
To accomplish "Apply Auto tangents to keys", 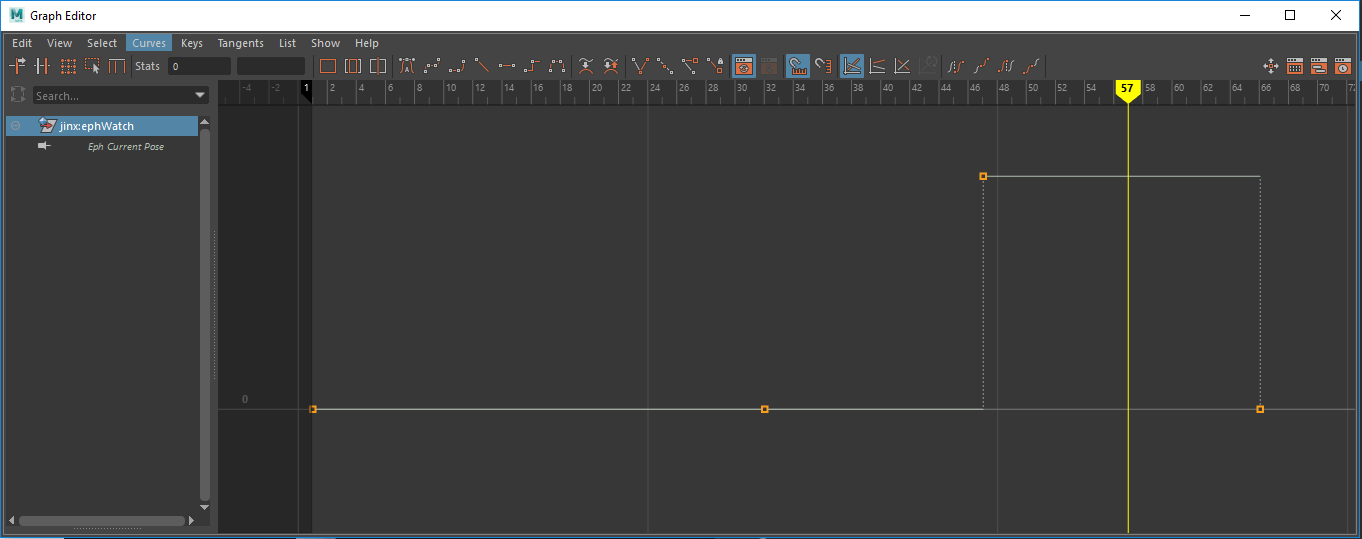I will (x=407, y=66).
